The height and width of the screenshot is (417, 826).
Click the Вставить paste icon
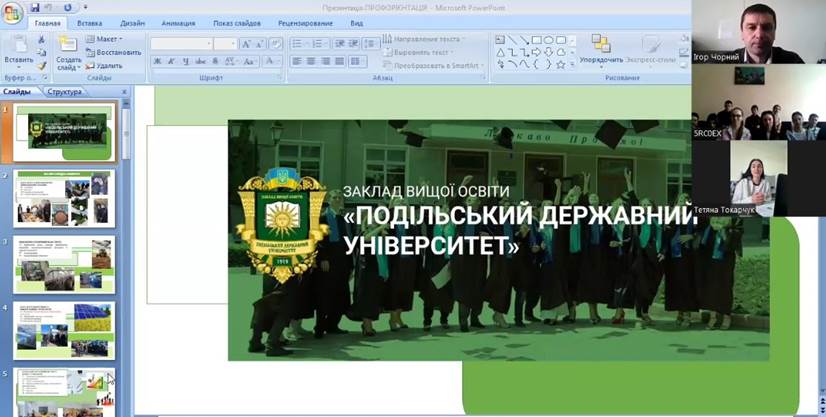(18, 46)
